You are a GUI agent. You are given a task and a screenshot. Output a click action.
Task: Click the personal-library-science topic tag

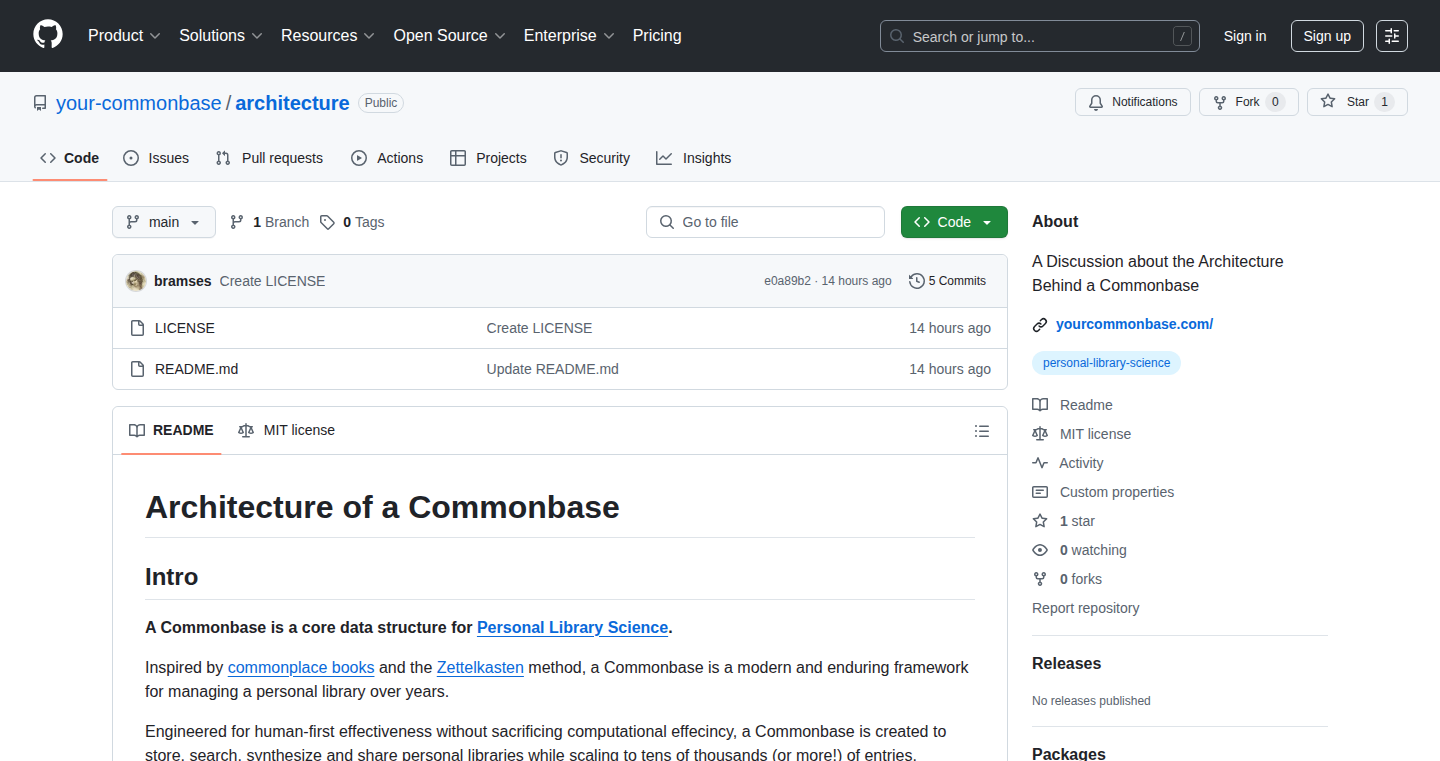[1106, 363]
